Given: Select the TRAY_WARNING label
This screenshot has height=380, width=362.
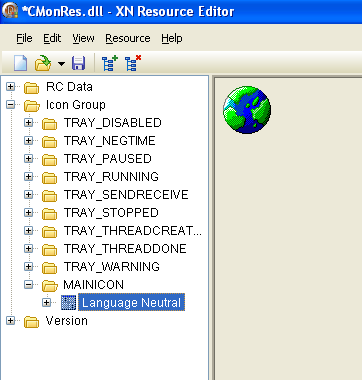Looking at the screenshot, I should click(x=112, y=267).
